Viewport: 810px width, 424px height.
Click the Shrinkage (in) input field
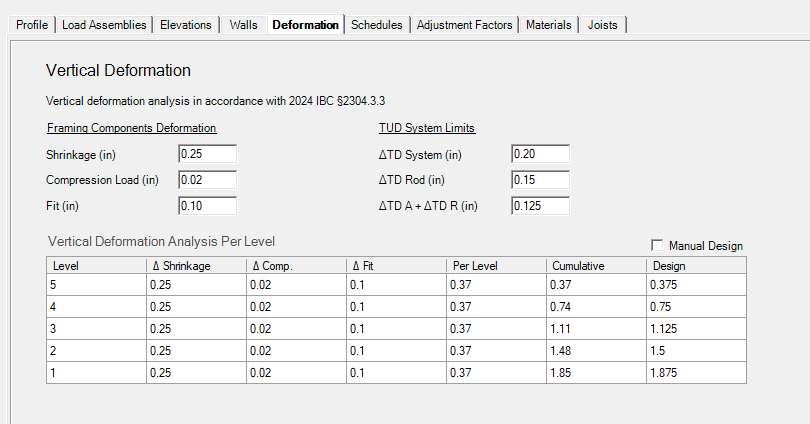[x=208, y=154]
